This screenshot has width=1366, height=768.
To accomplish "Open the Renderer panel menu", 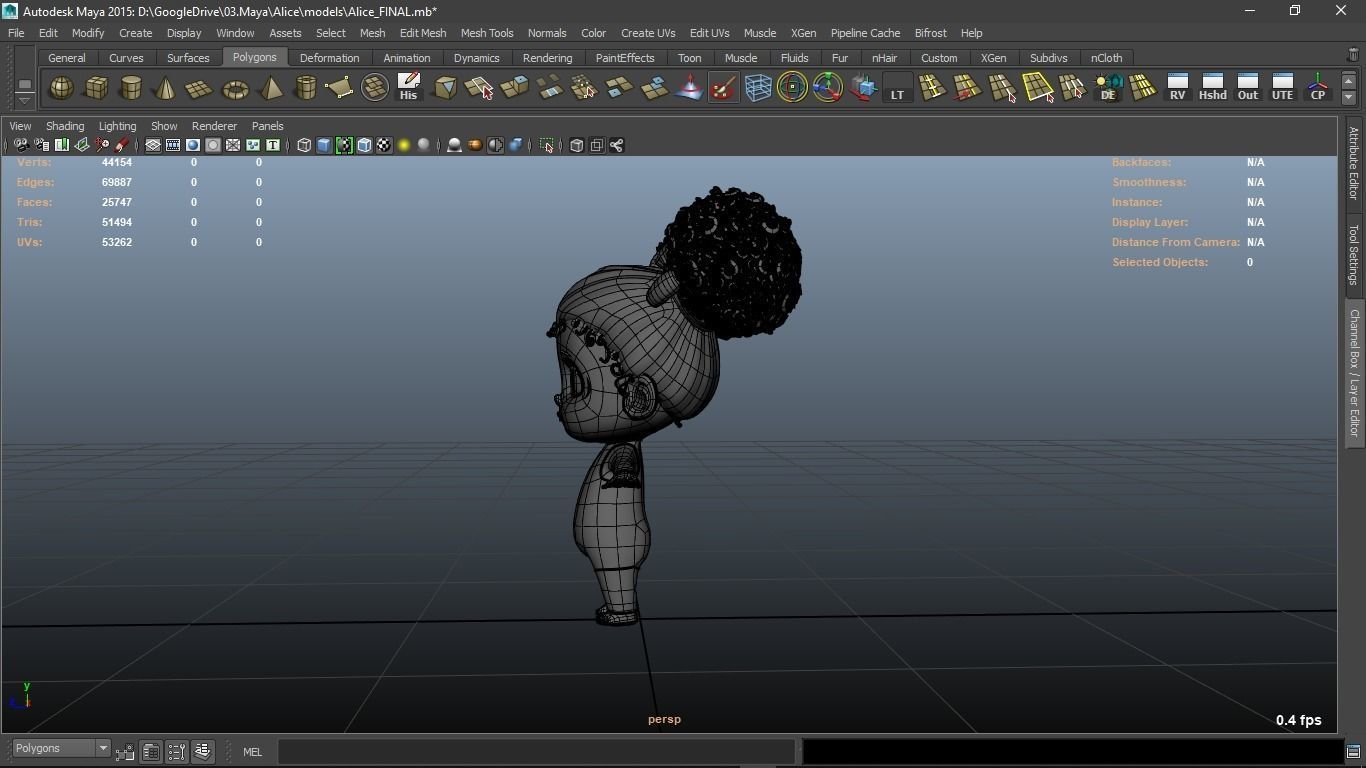I will 214,126.
